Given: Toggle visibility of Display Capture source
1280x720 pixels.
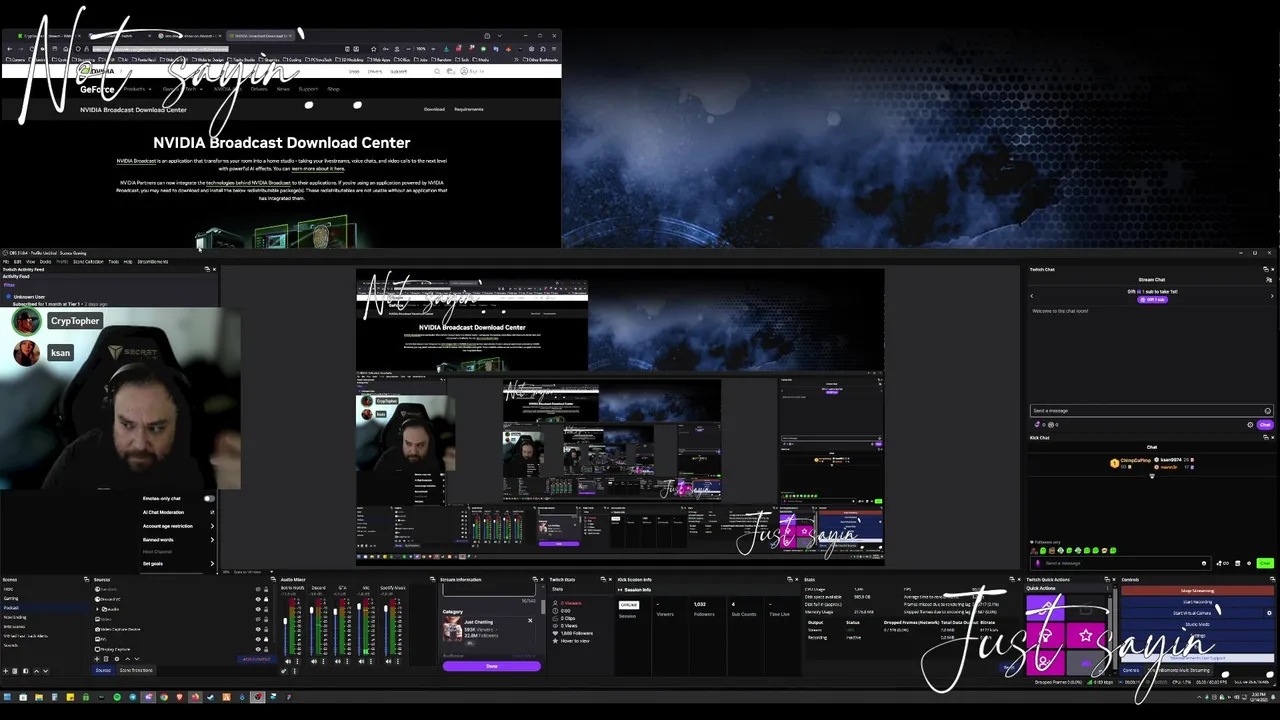Looking at the screenshot, I should 258,649.
